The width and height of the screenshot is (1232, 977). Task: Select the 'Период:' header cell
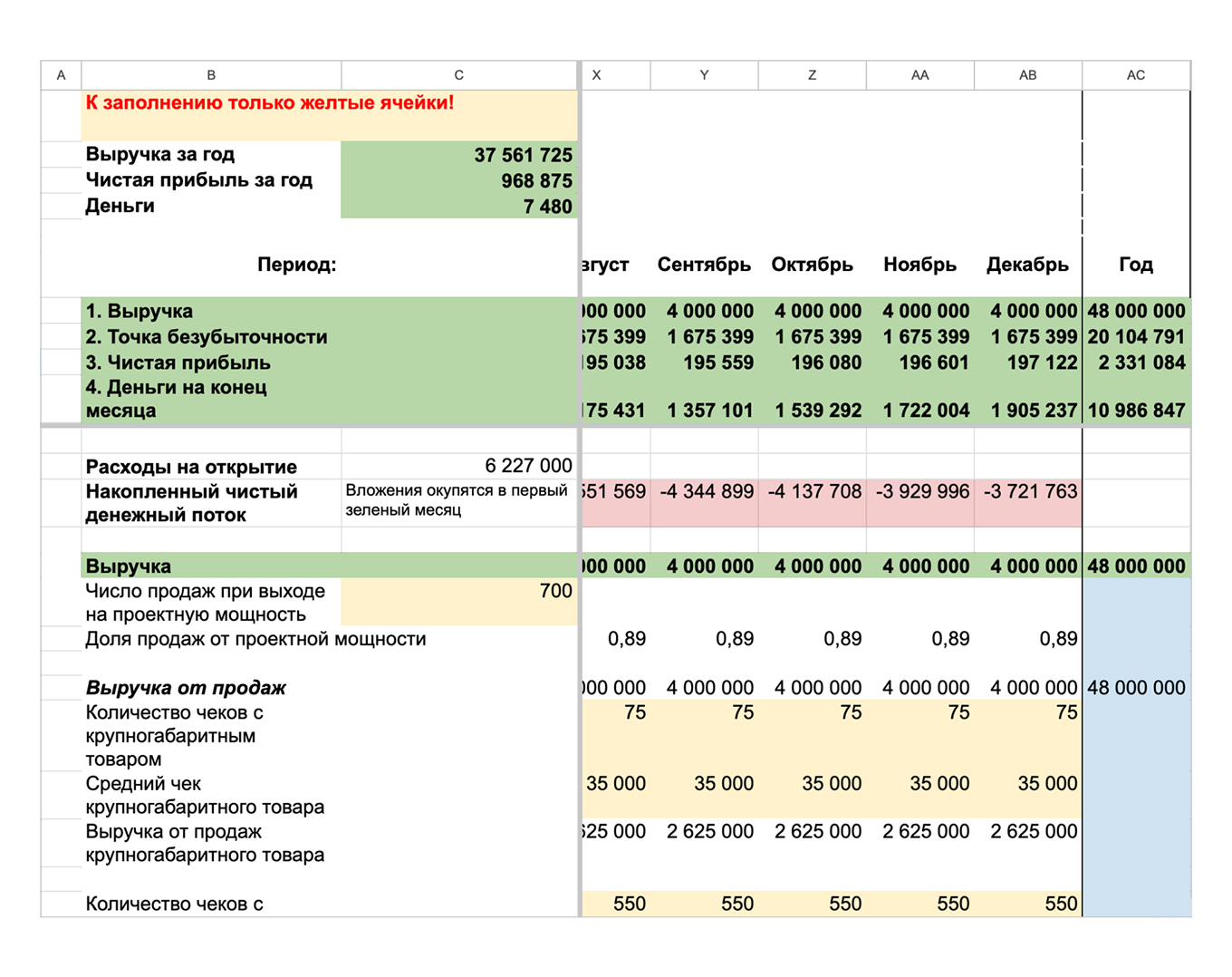coord(296,265)
